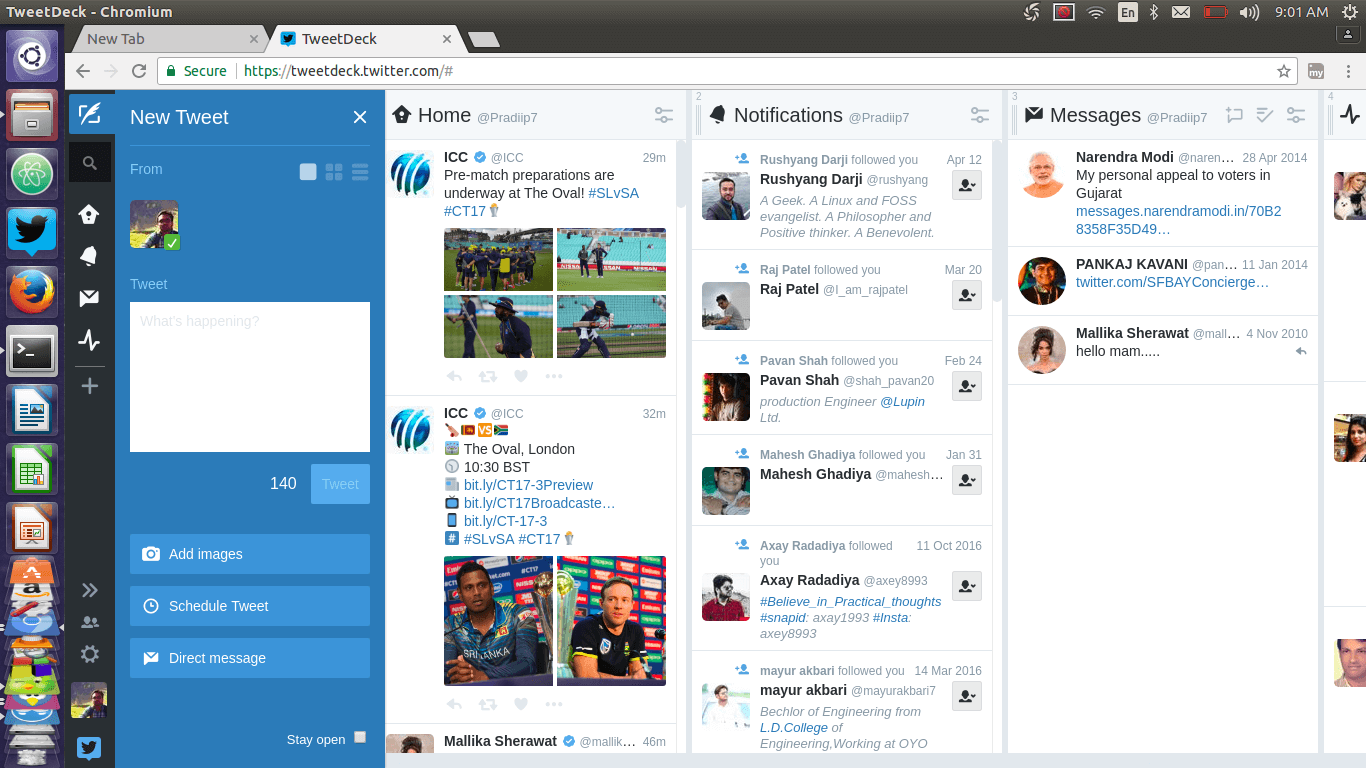Image resolution: width=1366 pixels, height=768 pixels.
Task: Open Messages via sidebar envelope icon
Action: point(89,298)
